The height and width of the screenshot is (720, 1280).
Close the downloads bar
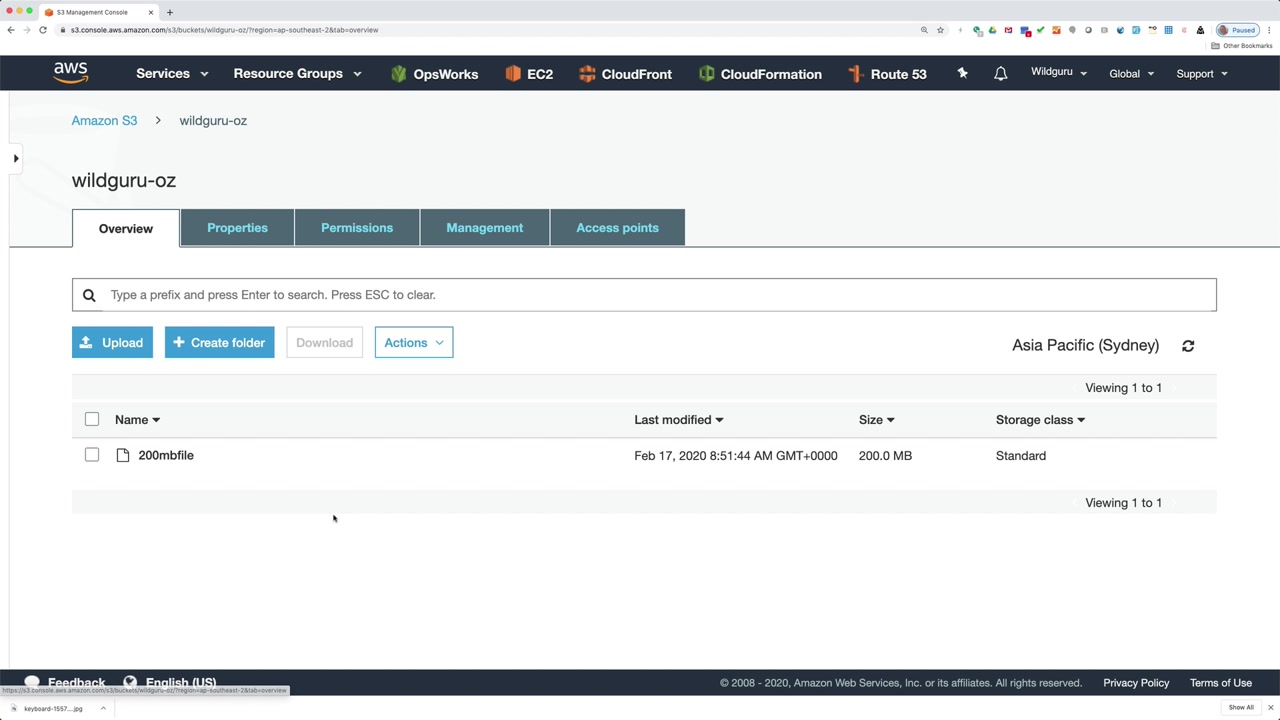[x=1270, y=708]
